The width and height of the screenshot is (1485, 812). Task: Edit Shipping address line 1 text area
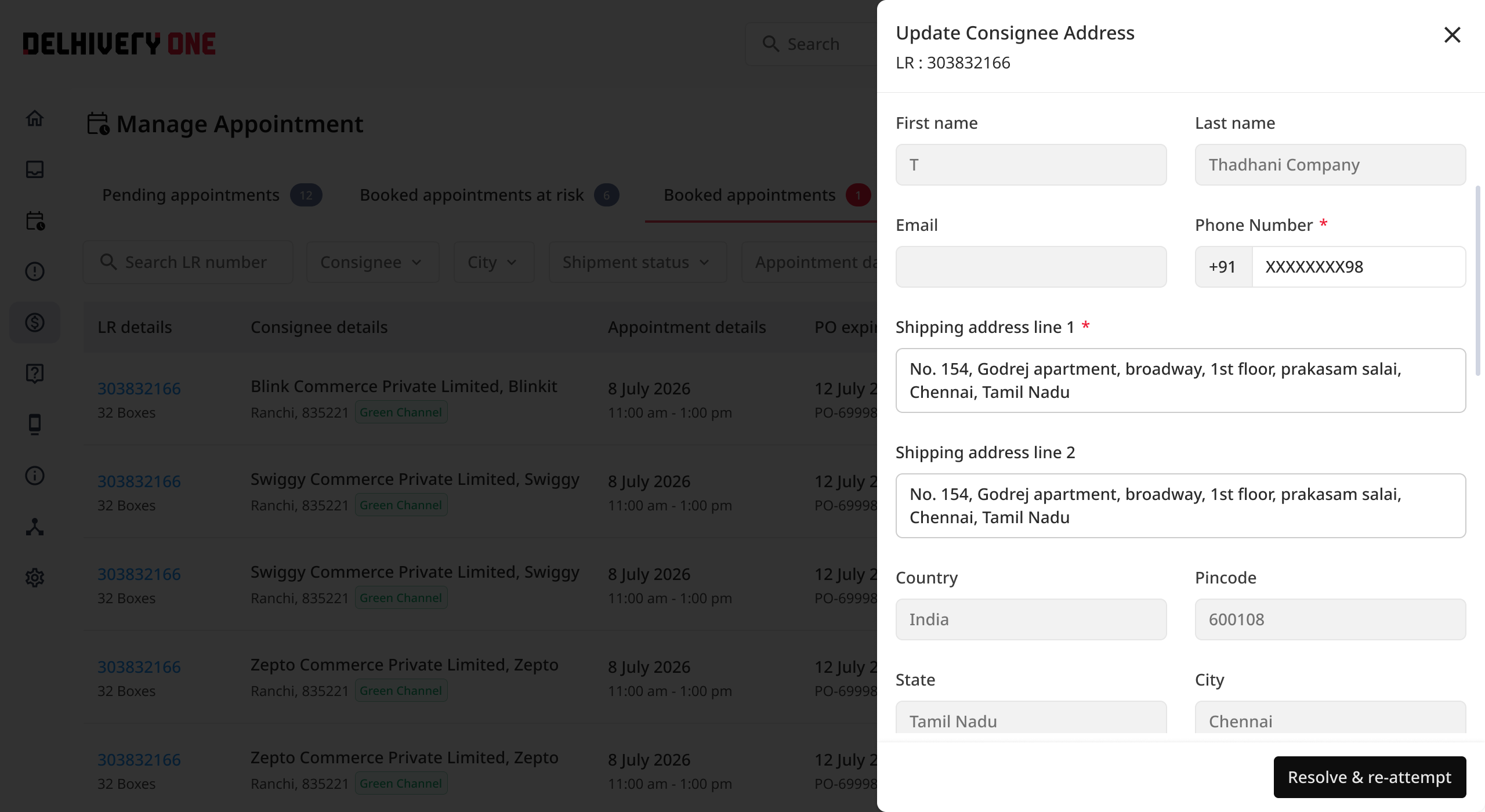[x=1180, y=380]
